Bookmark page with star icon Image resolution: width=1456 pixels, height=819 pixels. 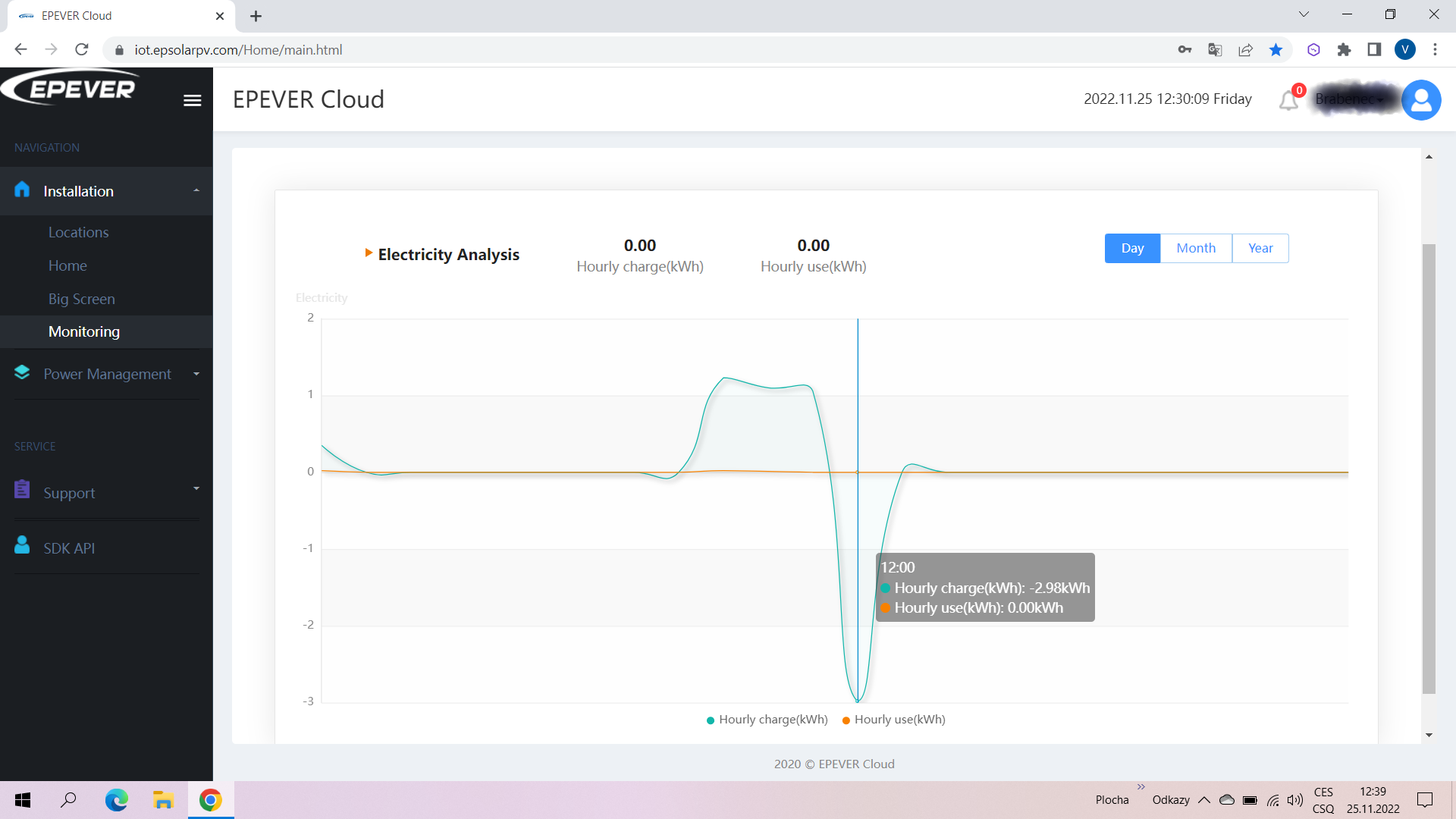point(1276,50)
